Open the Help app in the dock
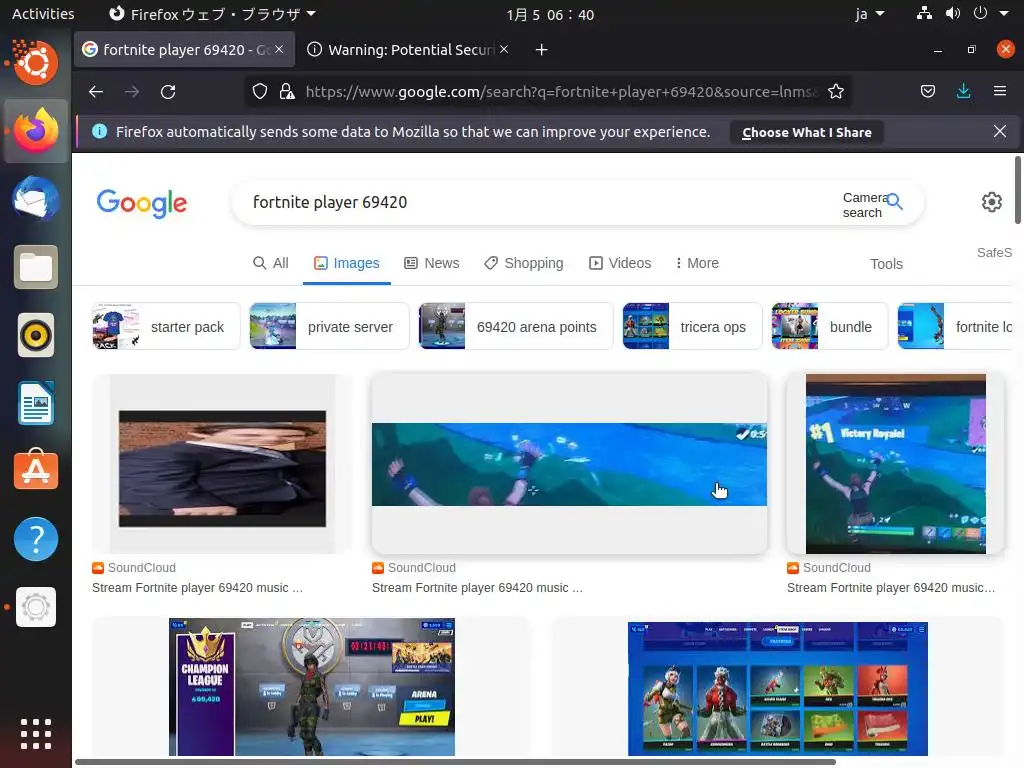Image resolution: width=1024 pixels, height=768 pixels. 36,539
